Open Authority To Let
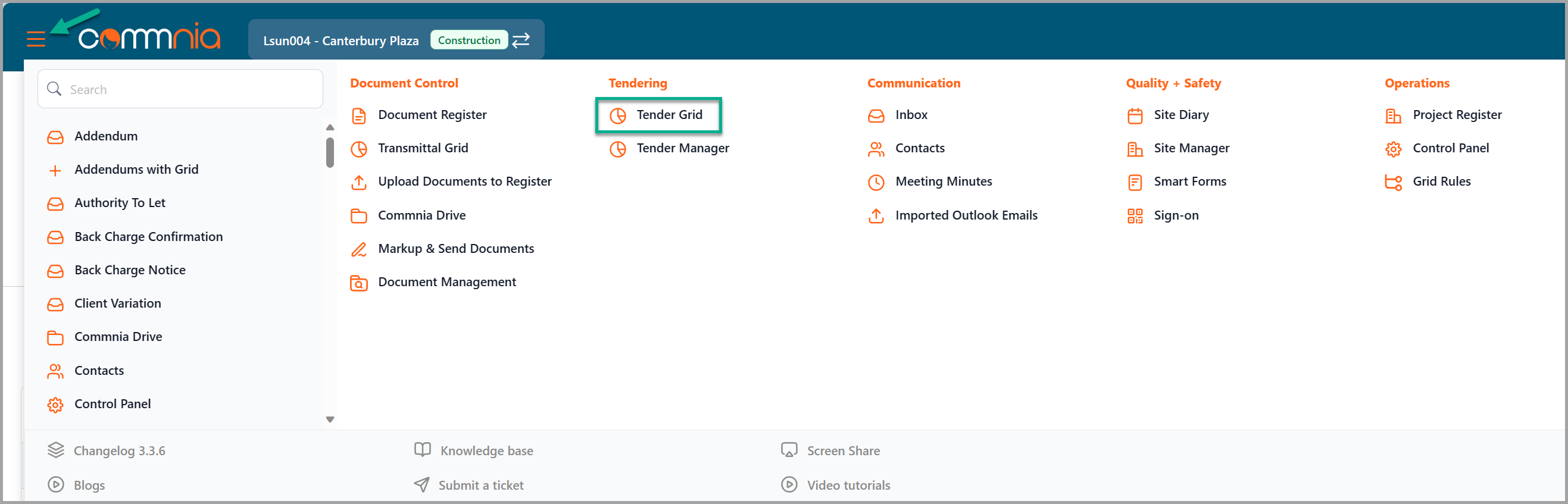 [x=119, y=203]
